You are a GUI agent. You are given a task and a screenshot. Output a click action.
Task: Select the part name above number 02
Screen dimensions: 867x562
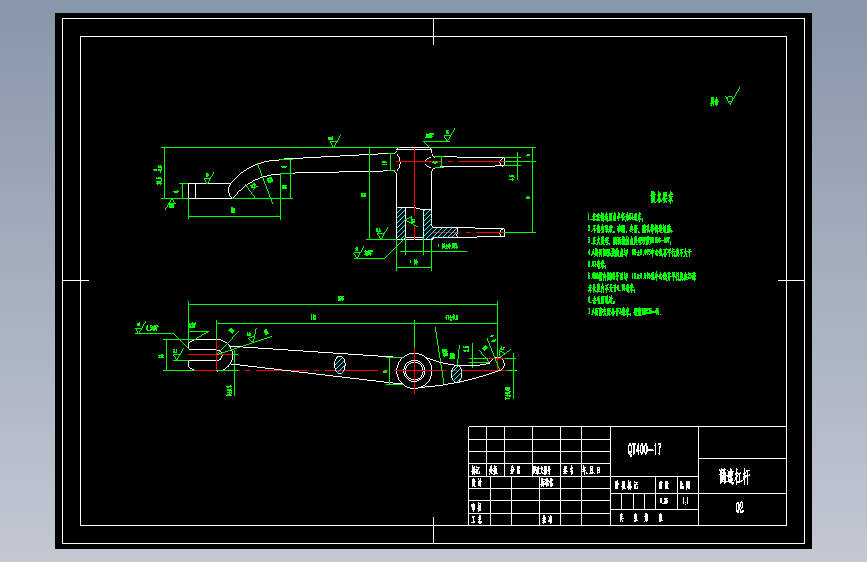coord(734,476)
